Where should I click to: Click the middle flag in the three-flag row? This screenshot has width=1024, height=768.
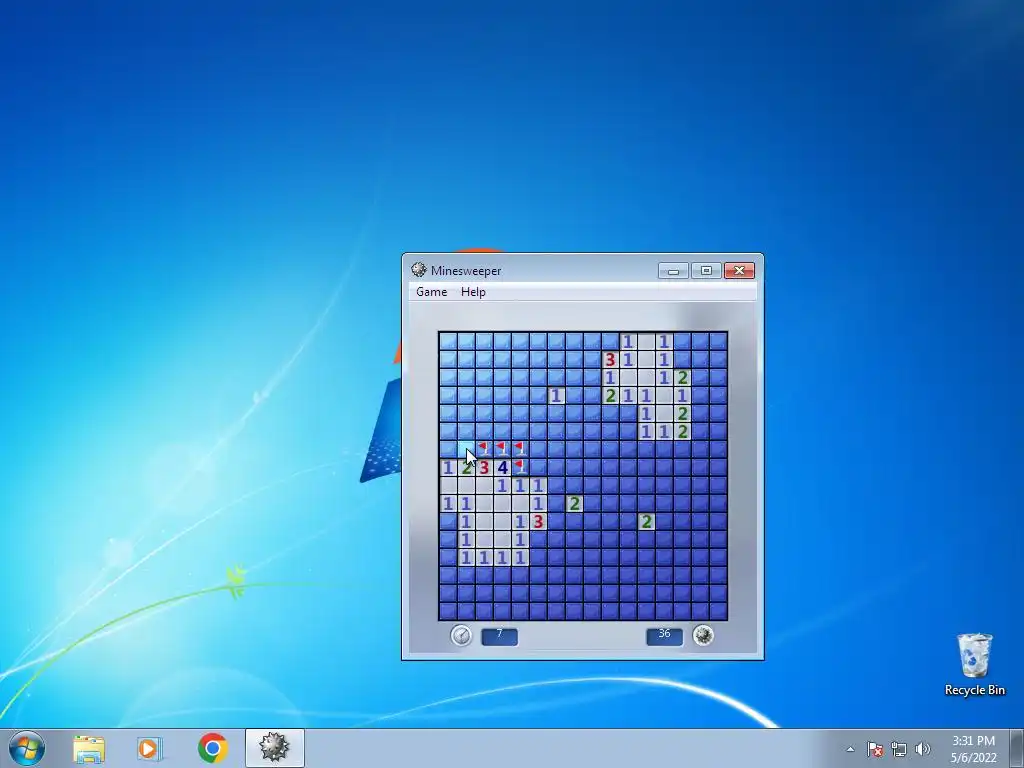(x=502, y=449)
